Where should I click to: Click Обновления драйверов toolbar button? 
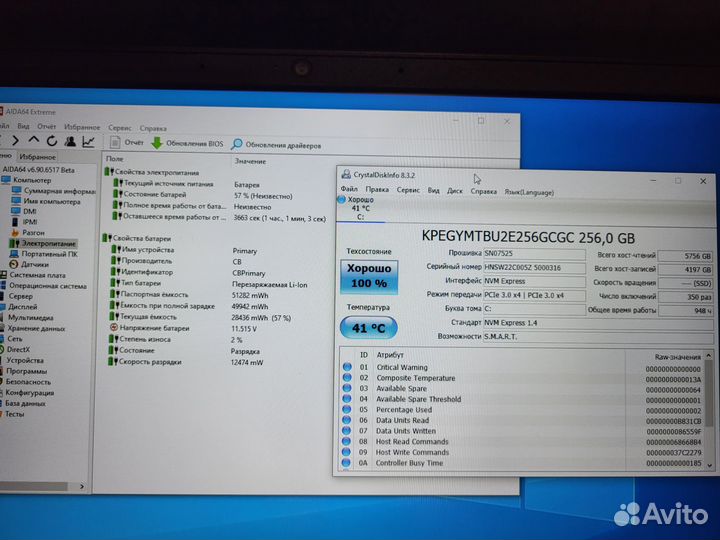[276, 145]
